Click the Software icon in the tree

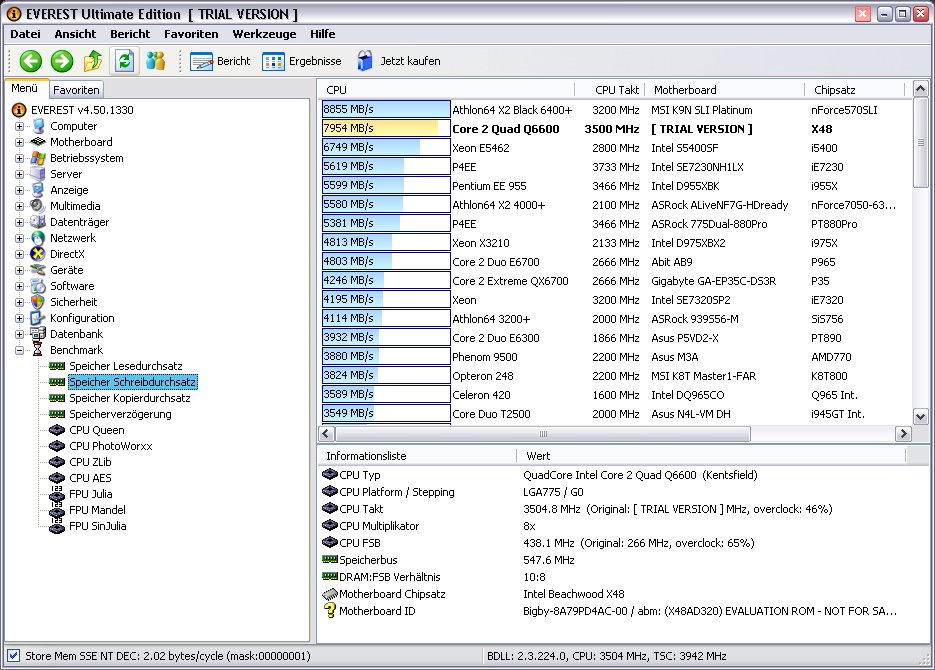pos(38,286)
